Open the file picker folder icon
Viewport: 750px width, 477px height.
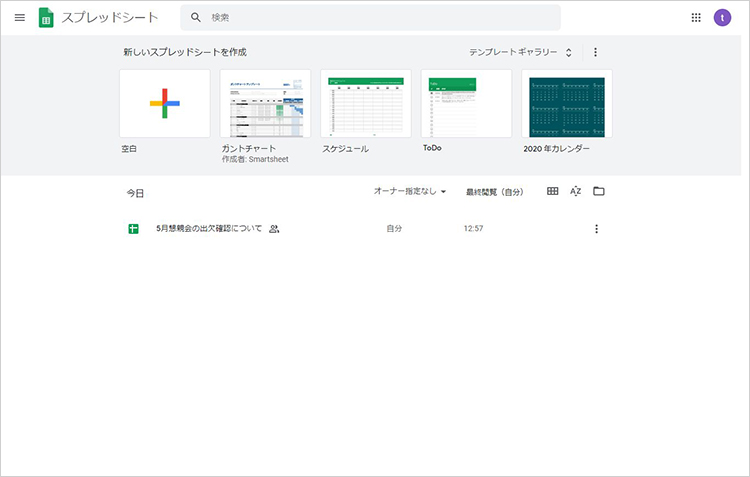[599, 191]
